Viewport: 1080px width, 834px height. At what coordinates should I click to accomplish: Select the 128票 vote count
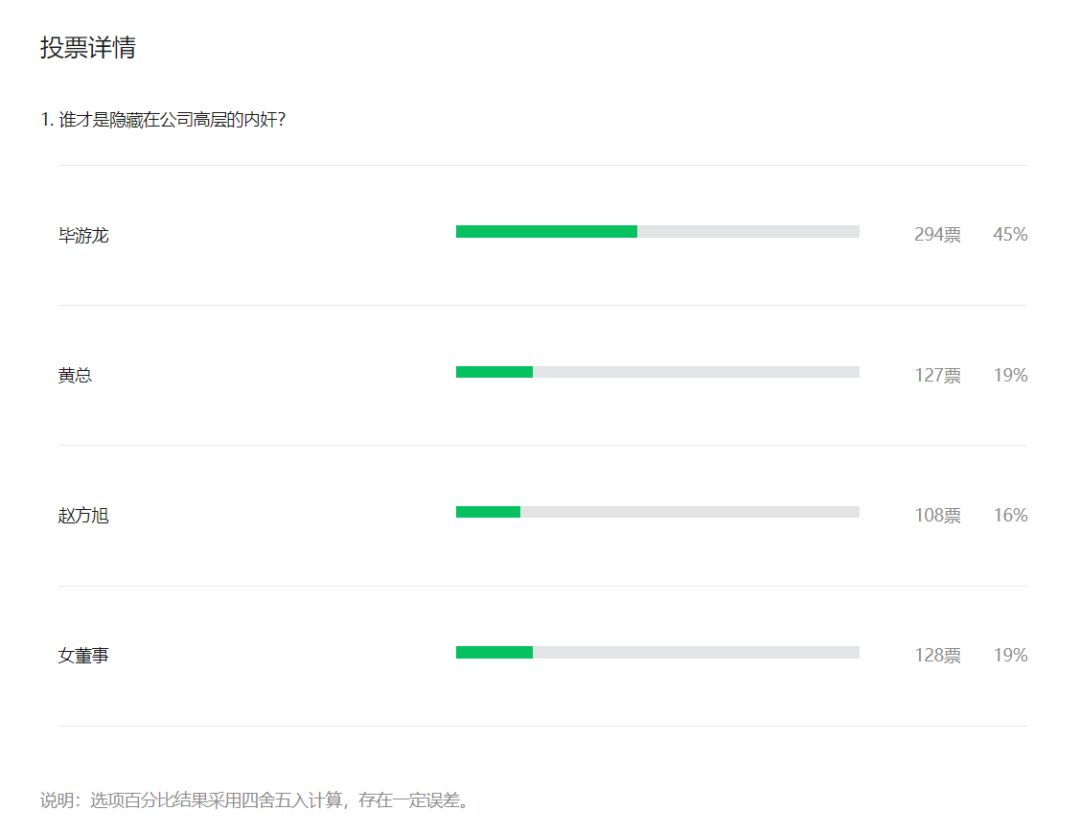(937, 655)
